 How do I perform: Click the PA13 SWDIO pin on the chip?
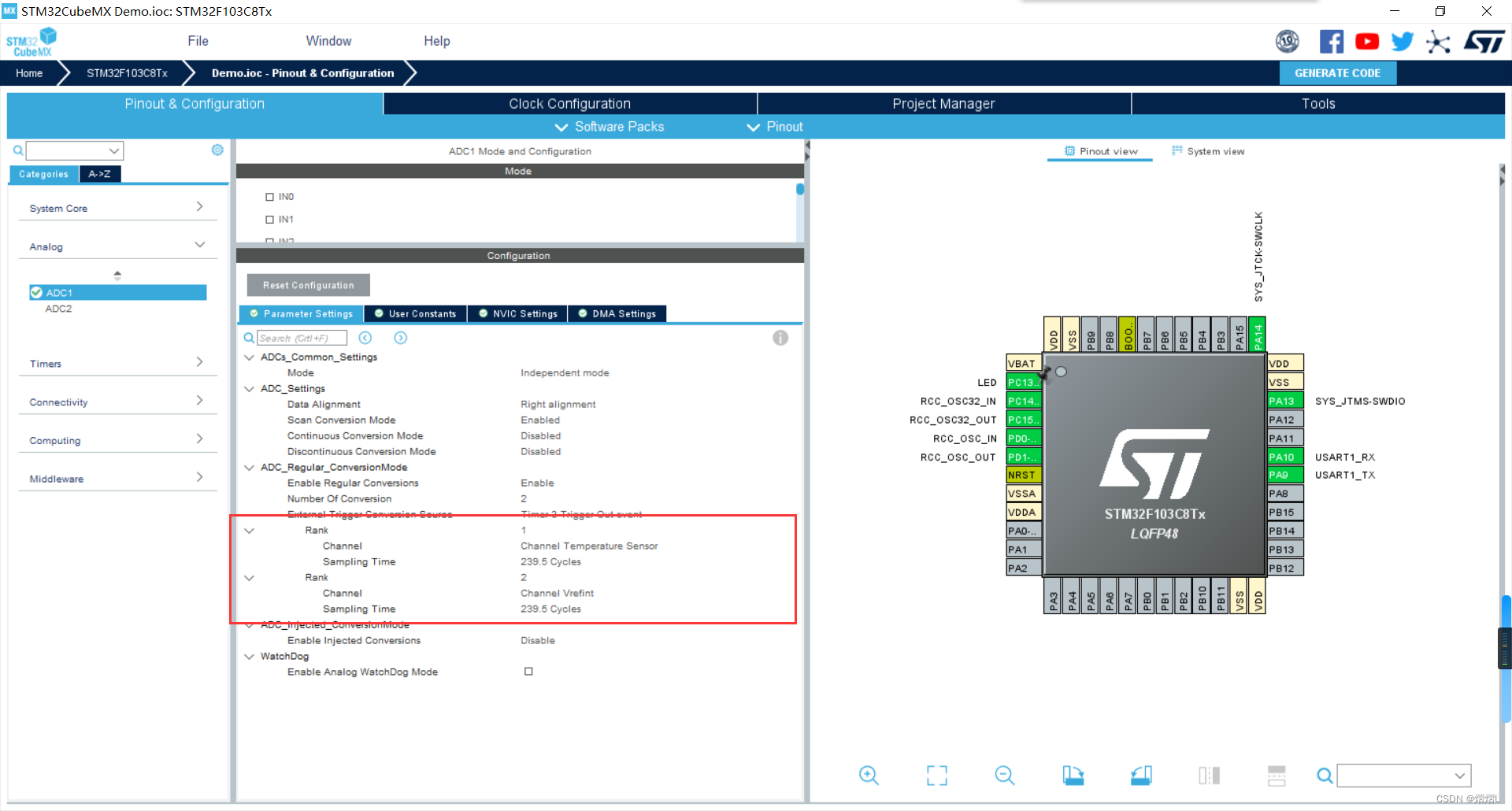click(x=1285, y=401)
